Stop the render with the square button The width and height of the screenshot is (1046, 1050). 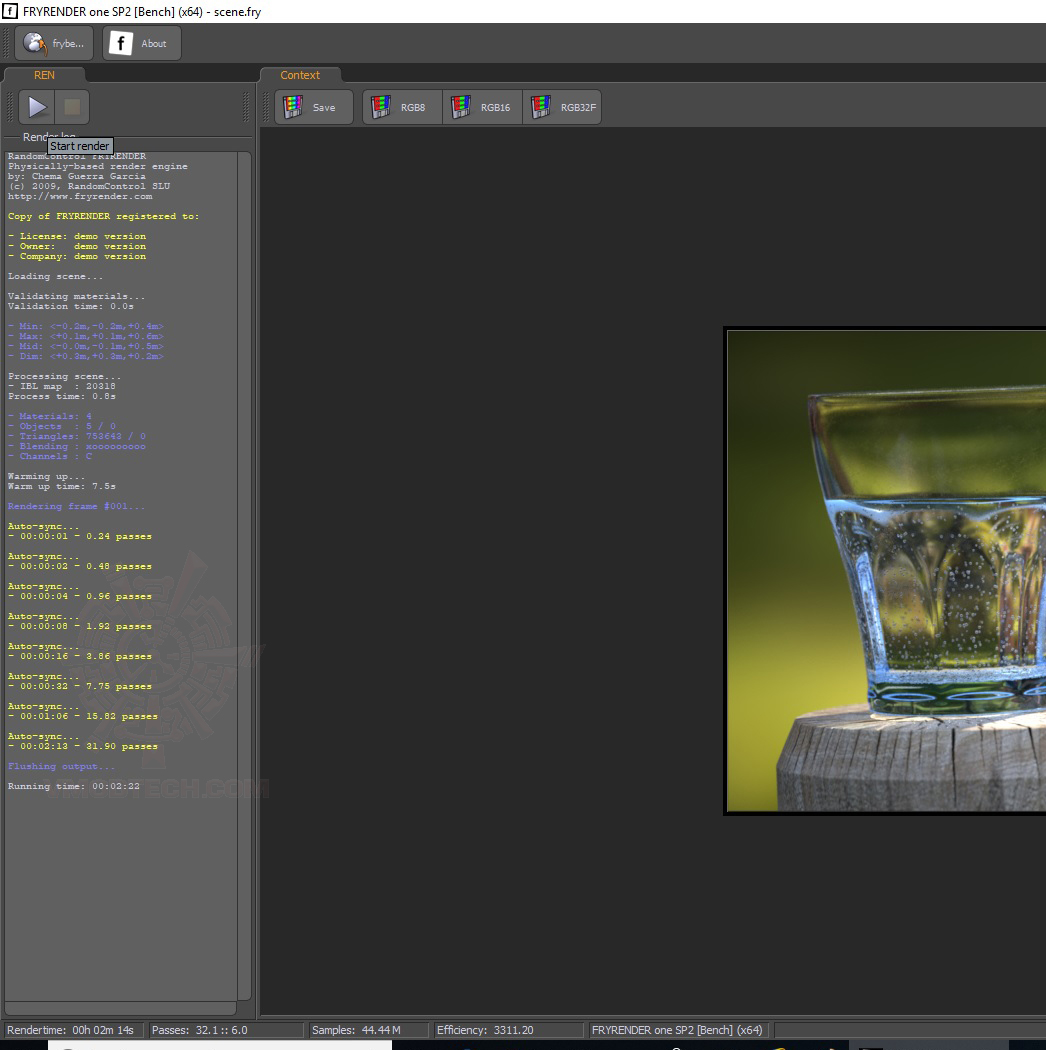click(x=72, y=107)
